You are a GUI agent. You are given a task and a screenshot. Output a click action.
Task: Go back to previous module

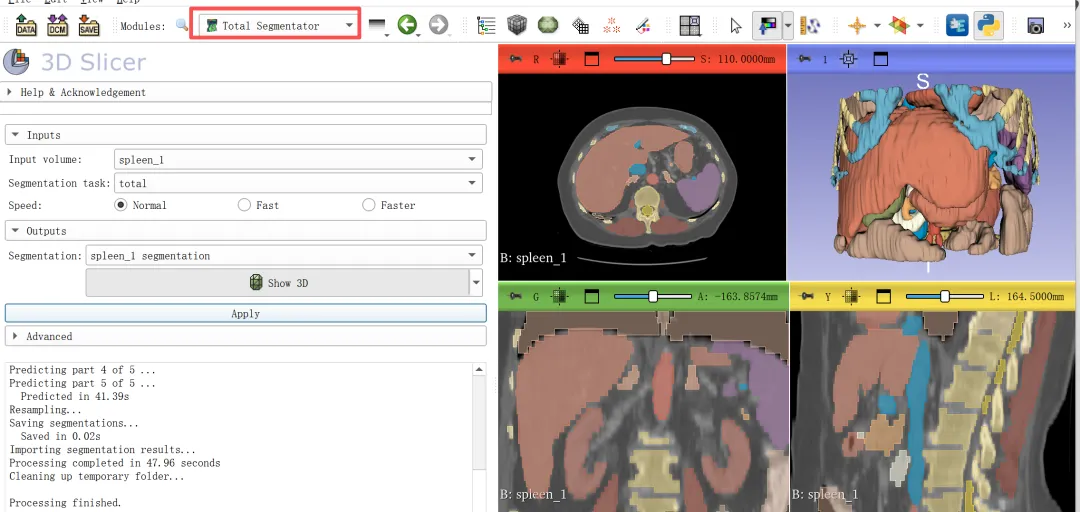pos(408,25)
